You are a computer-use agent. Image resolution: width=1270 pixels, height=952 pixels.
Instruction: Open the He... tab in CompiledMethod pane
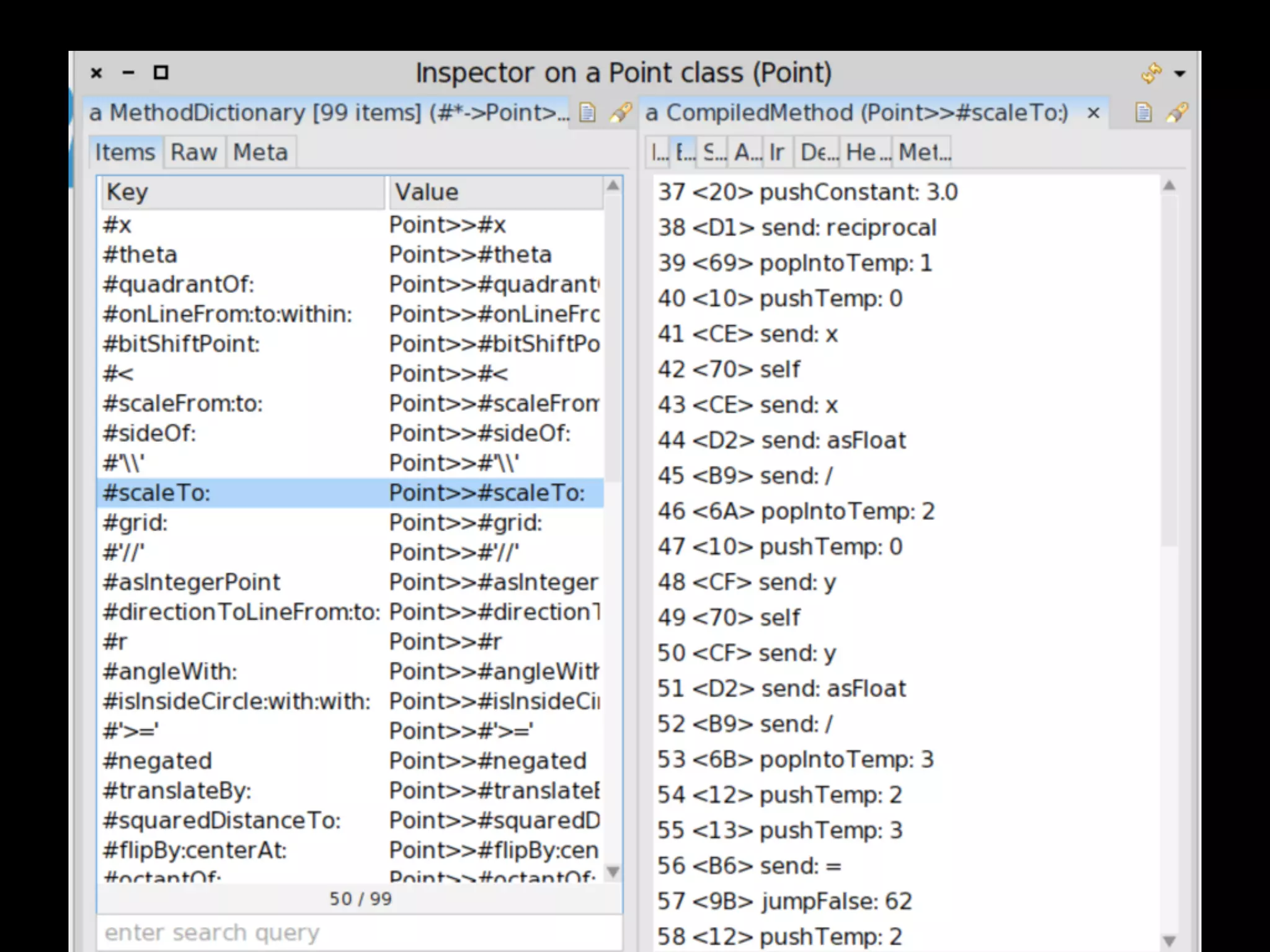[866, 152]
